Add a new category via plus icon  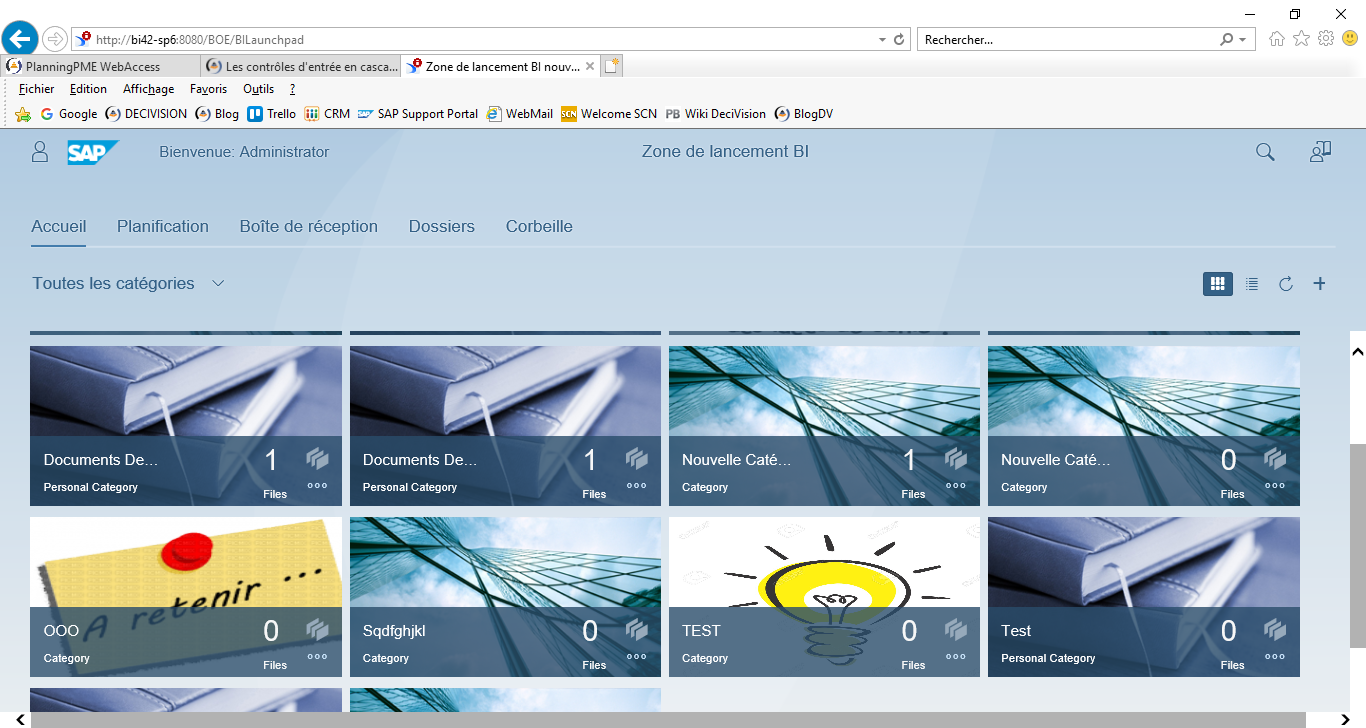[x=1319, y=284]
